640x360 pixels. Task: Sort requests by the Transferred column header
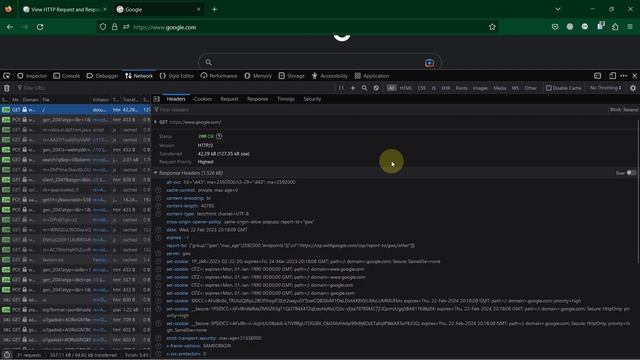[x=131, y=100]
